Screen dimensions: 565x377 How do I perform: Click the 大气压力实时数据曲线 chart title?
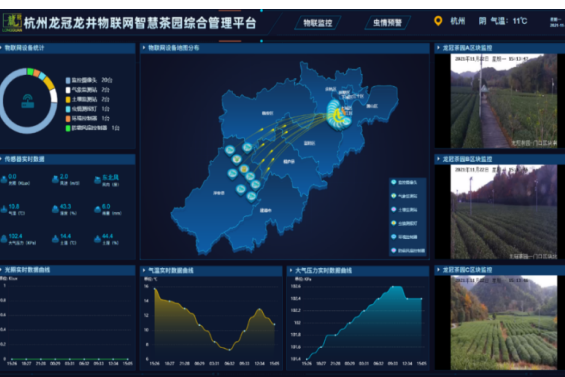point(323,270)
